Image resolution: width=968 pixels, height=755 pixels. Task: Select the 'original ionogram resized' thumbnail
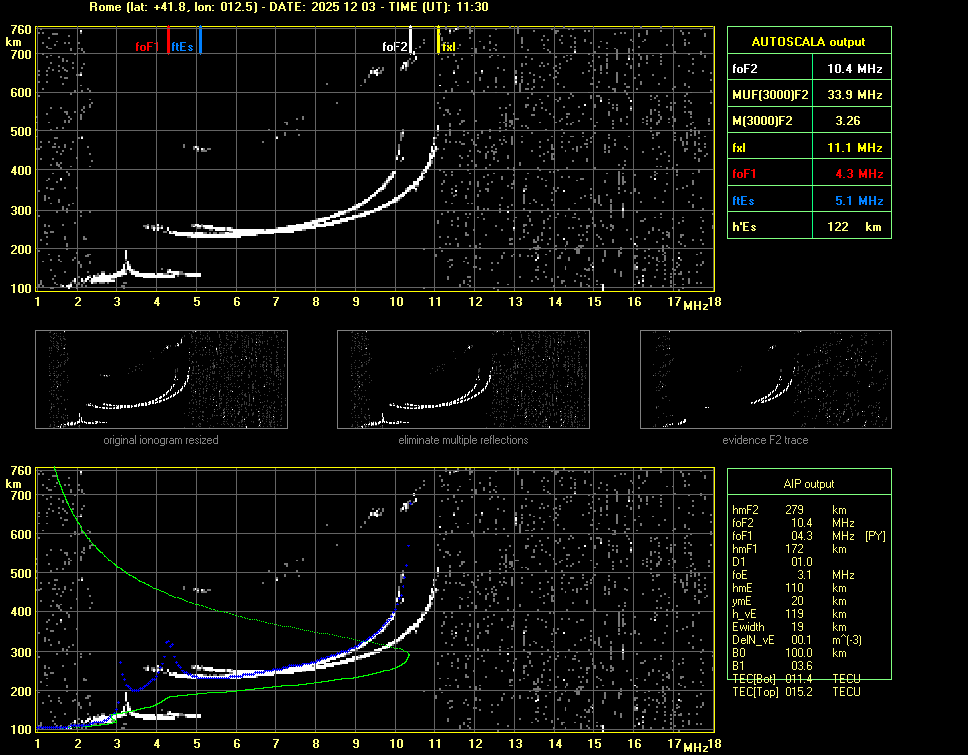pos(161,379)
